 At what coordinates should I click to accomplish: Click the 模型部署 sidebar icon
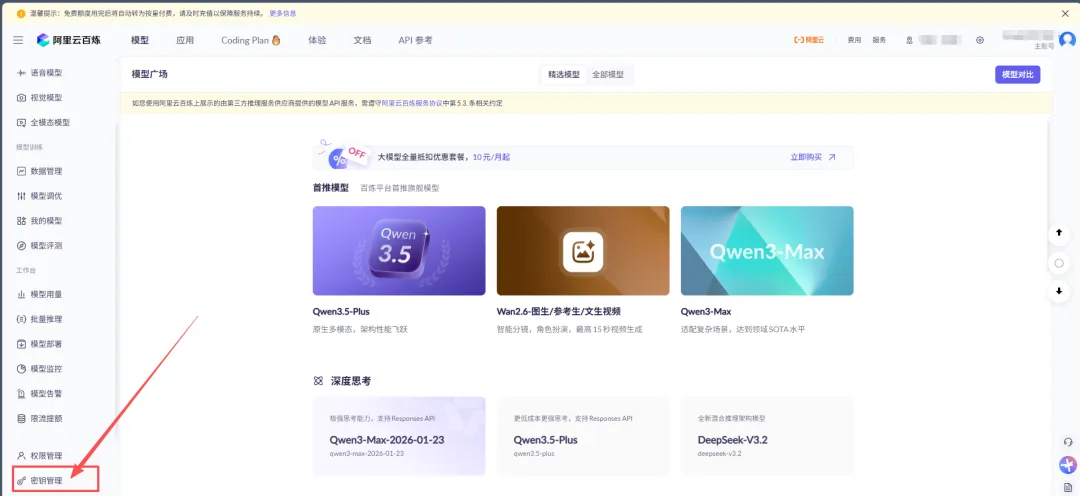[21, 344]
